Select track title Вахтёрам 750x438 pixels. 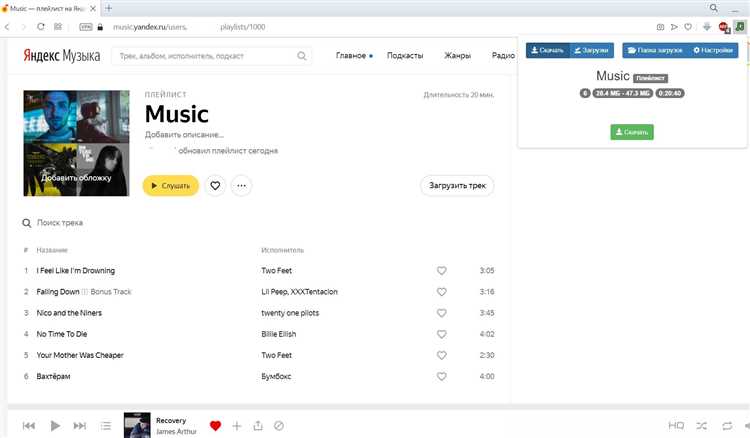point(53,376)
